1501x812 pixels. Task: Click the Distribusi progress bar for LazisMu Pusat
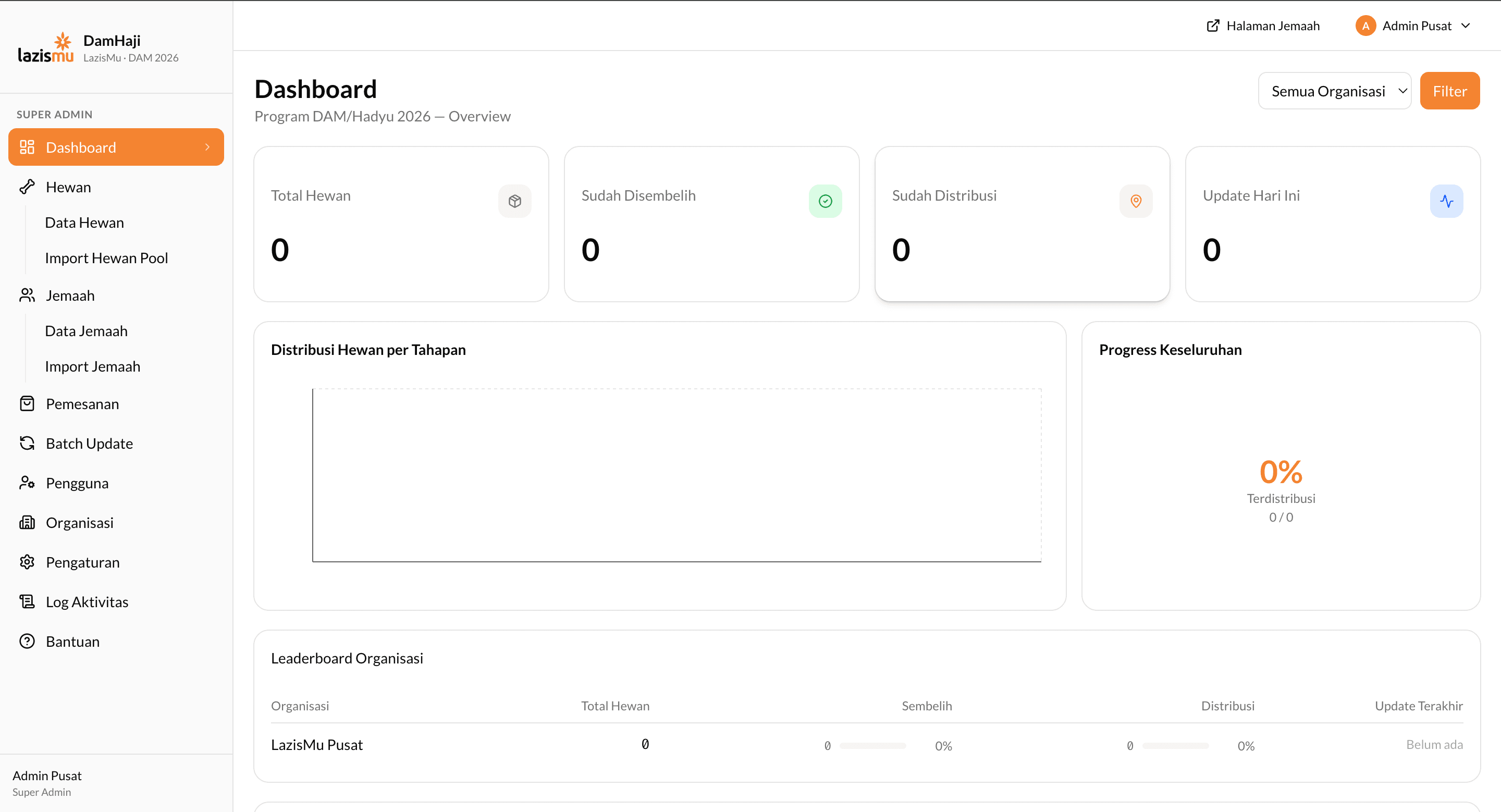click(1175, 746)
